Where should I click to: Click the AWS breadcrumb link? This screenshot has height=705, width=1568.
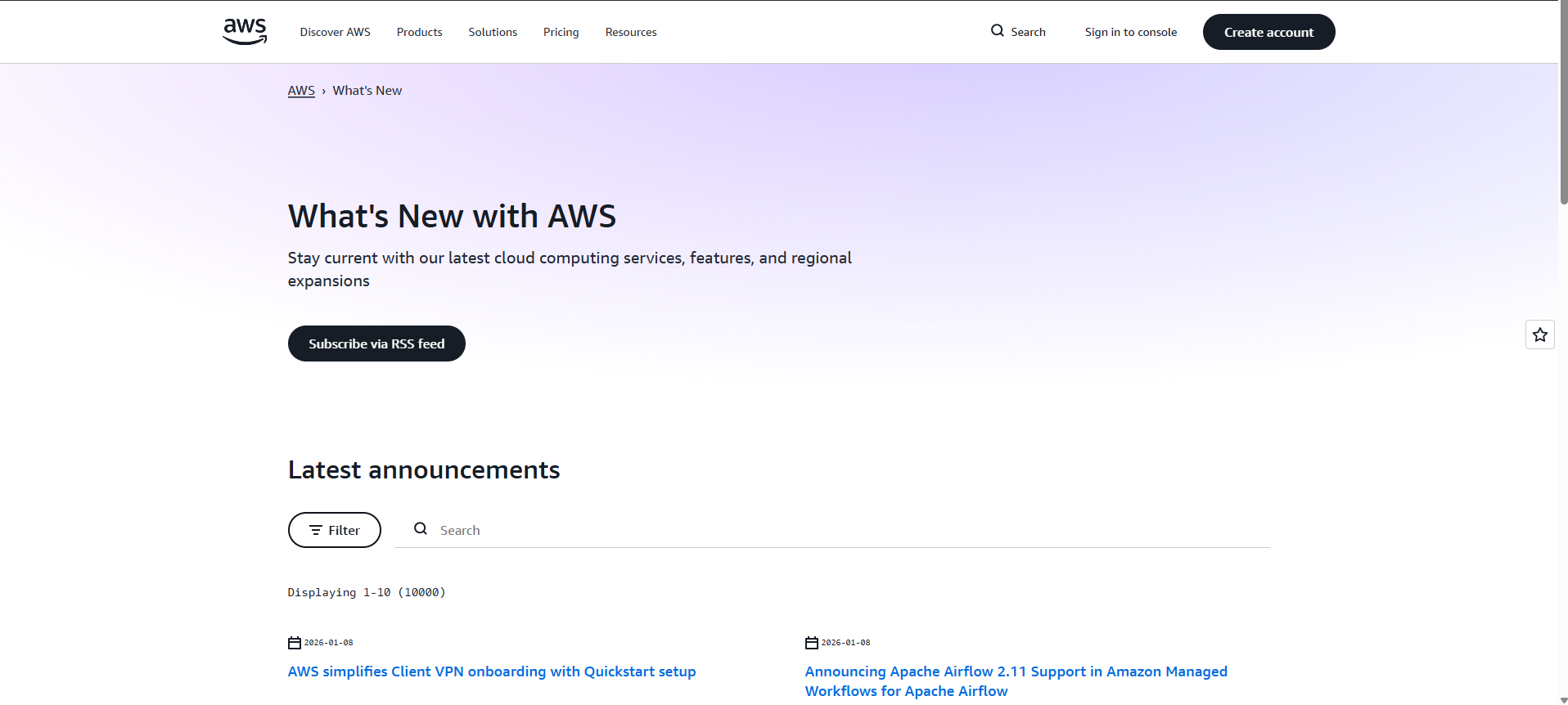(x=301, y=91)
